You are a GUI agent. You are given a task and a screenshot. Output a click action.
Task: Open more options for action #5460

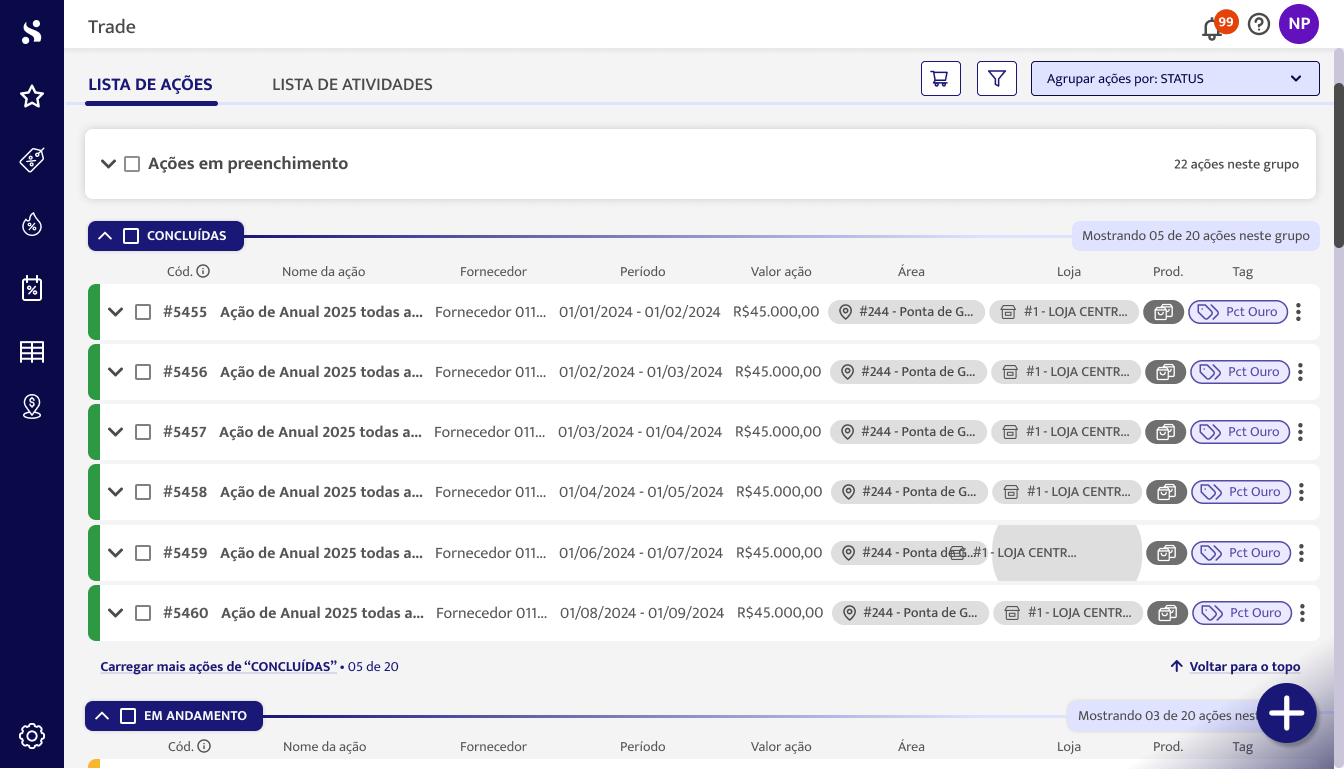pyautogui.click(x=1304, y=613)
